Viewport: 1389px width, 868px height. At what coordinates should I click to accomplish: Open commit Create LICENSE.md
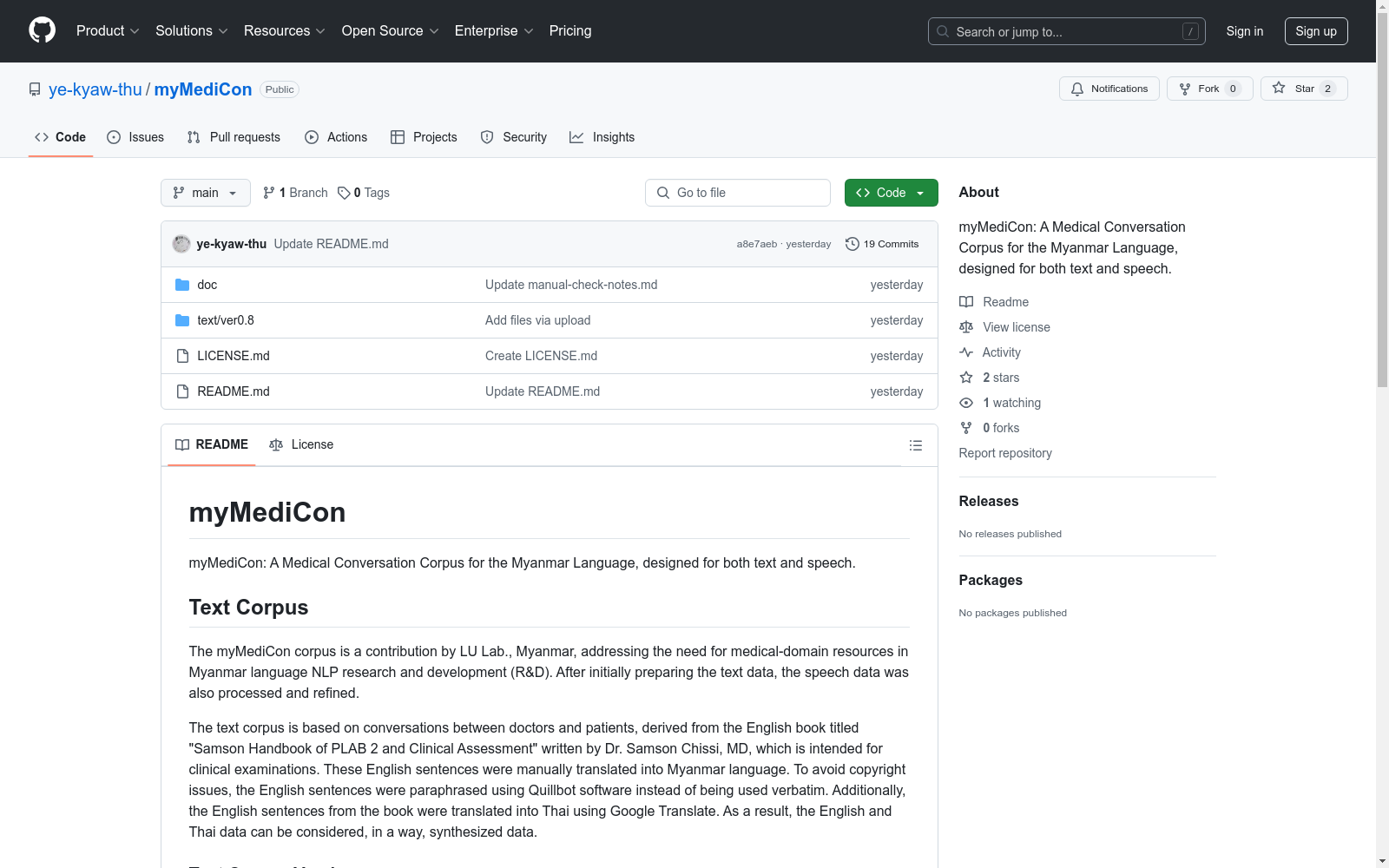541,356
